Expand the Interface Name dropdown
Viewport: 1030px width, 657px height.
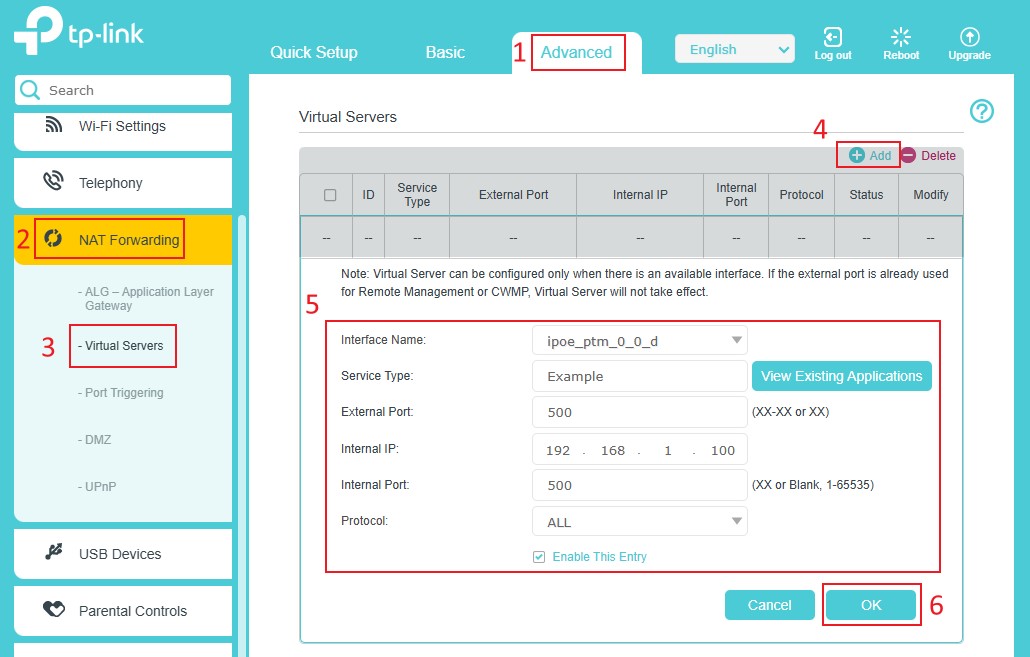pos(639,340)
